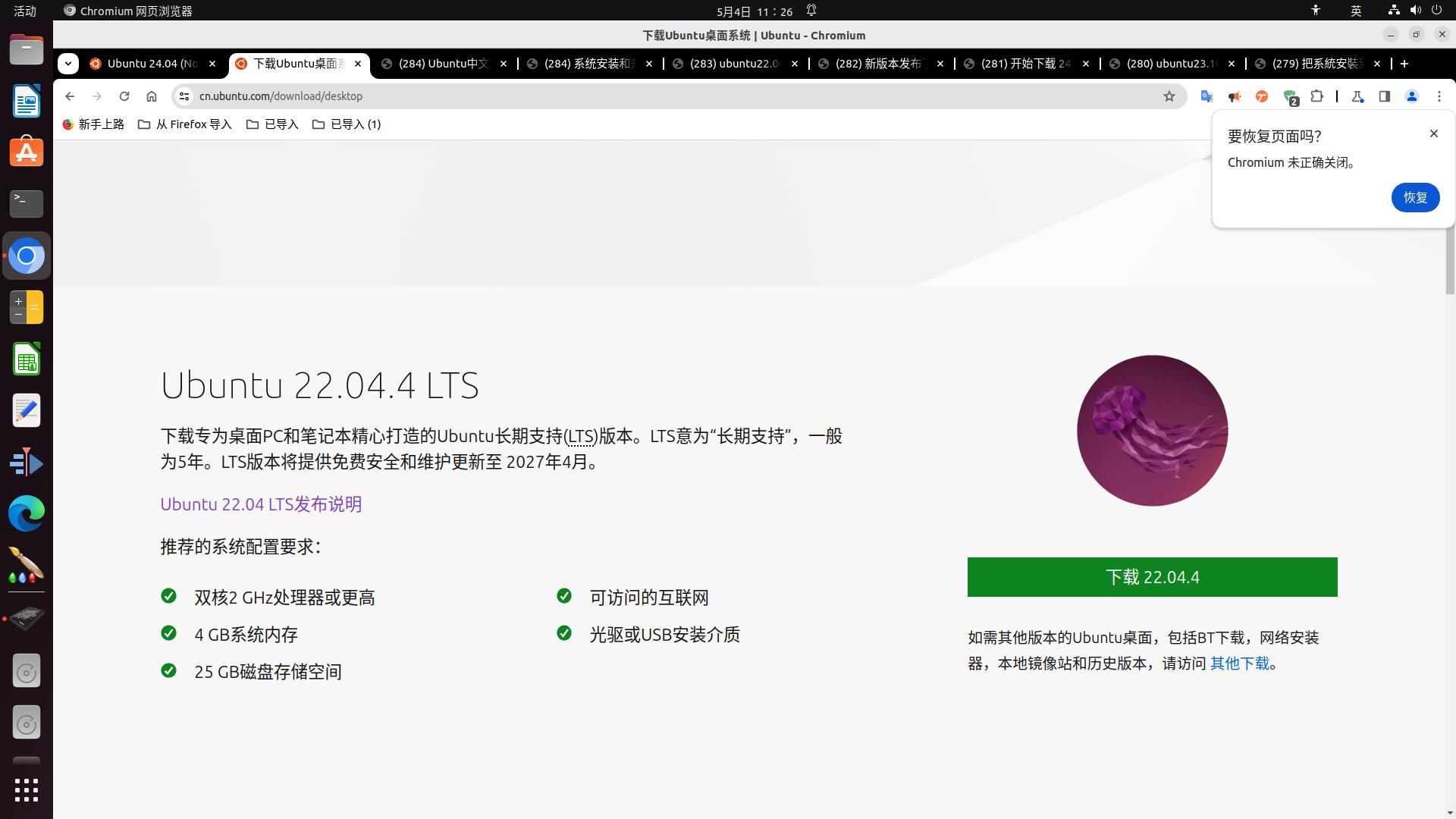Bookmark this page with the star
This screenshot has height=819, width=1456.
(1169, 96)
